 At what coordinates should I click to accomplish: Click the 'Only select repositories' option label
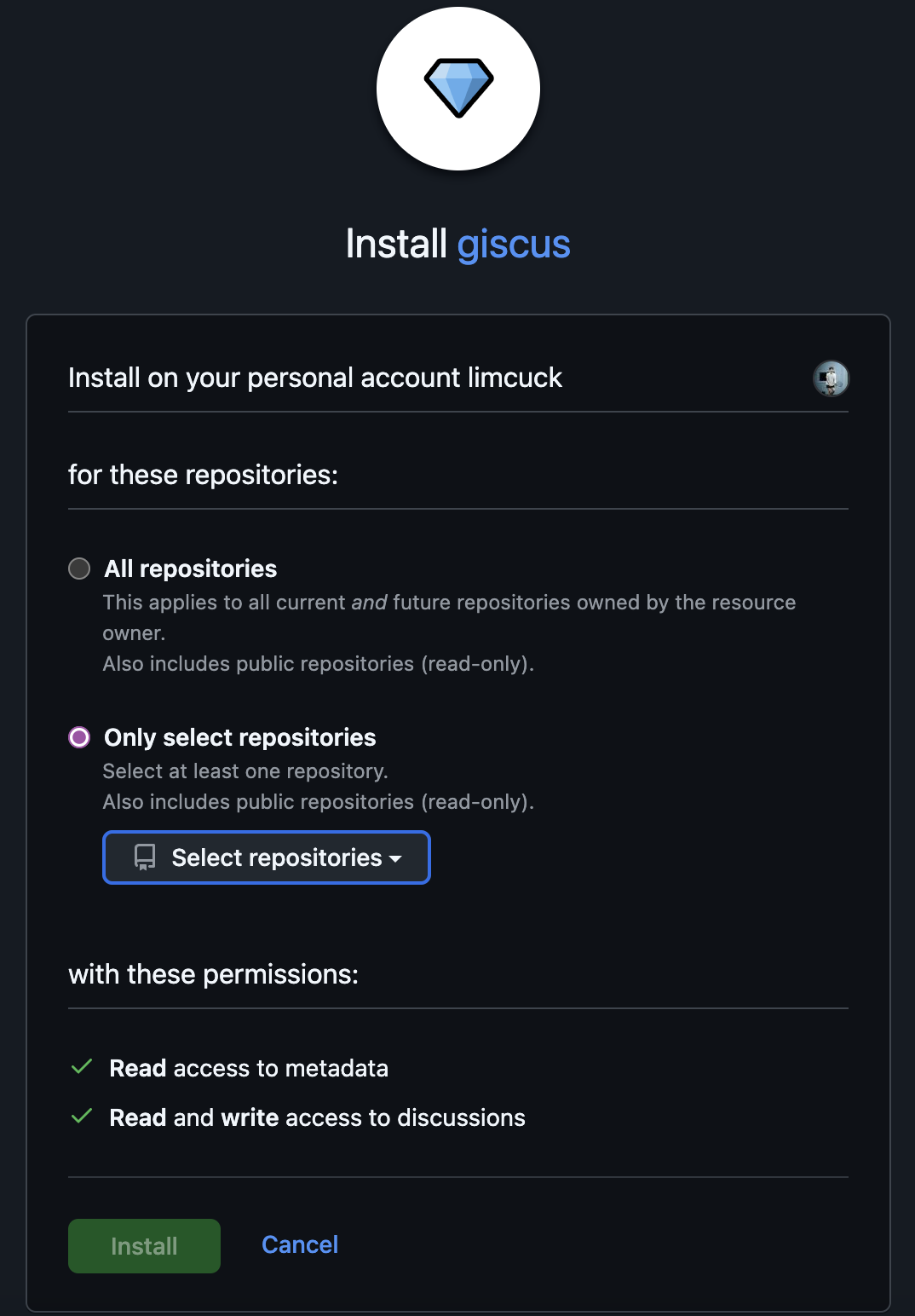tap(239, 737)
